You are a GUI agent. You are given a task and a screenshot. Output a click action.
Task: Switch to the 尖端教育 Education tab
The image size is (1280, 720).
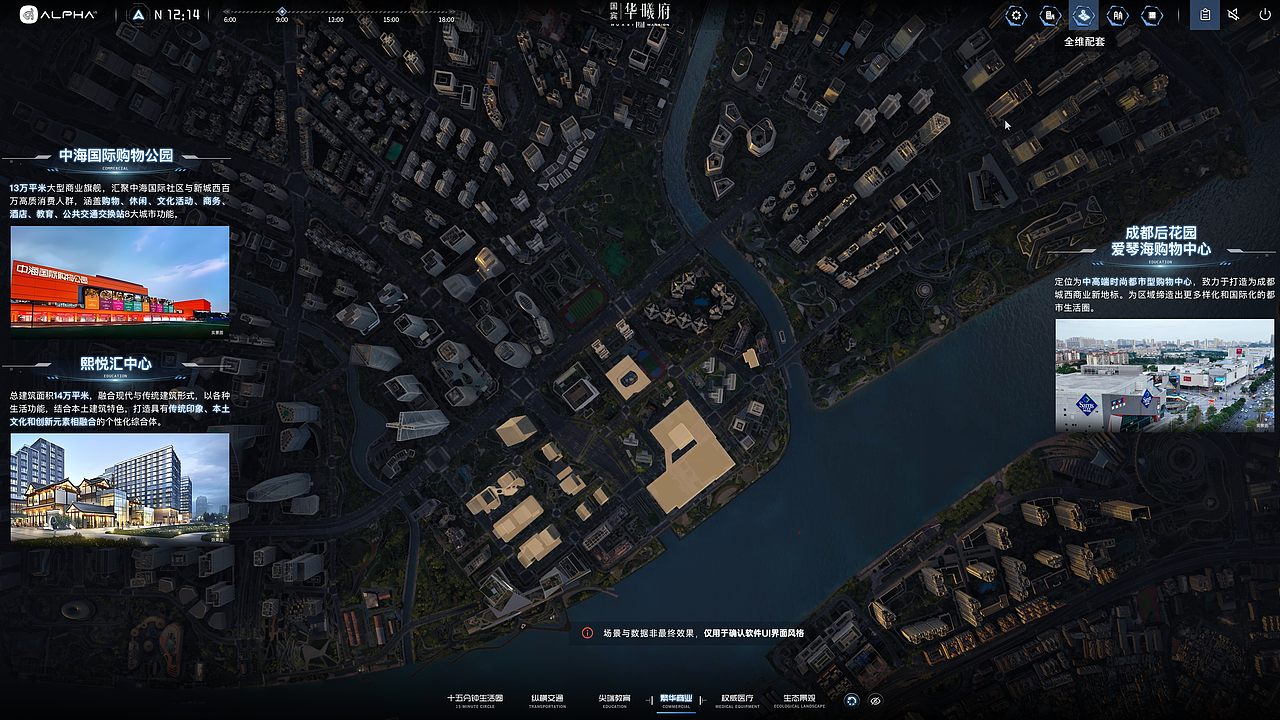[614, 701]
